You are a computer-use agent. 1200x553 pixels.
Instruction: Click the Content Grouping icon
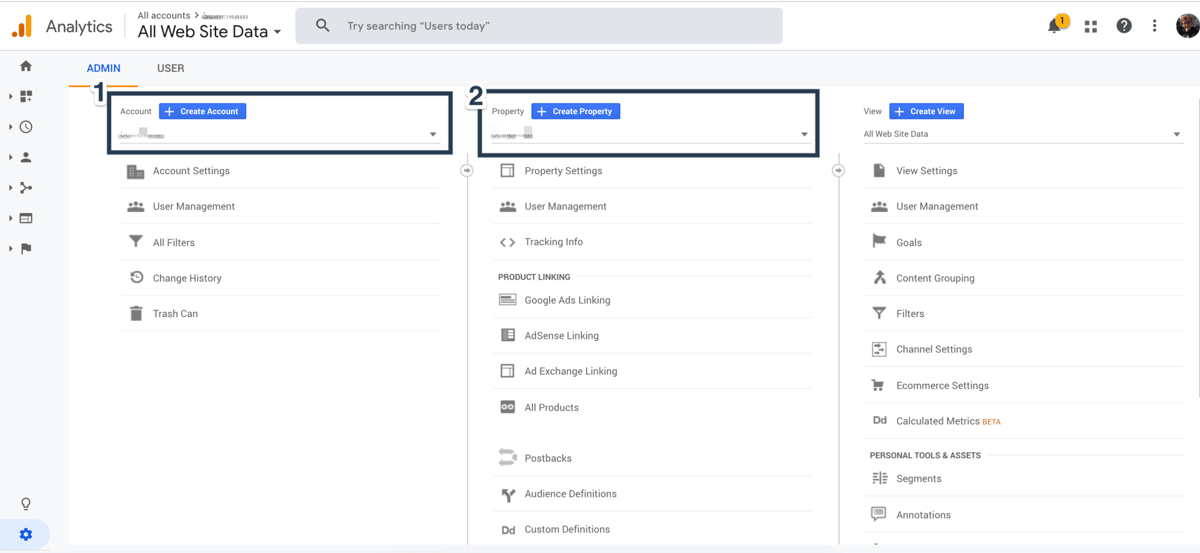[x=879, y=278]
